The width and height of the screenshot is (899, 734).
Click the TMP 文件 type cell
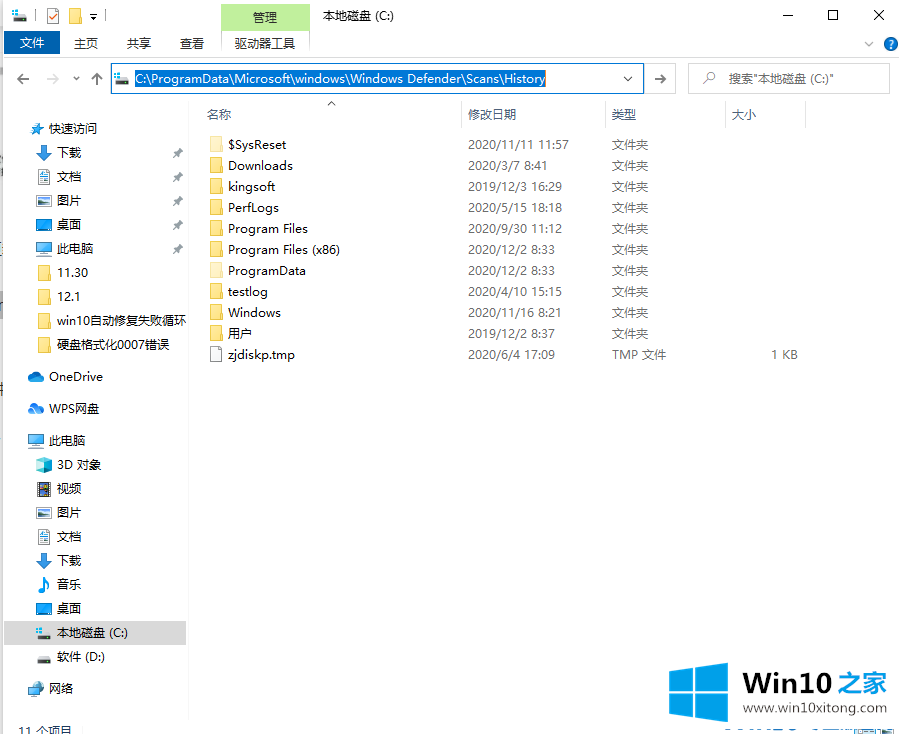click(x=638, y=355)
